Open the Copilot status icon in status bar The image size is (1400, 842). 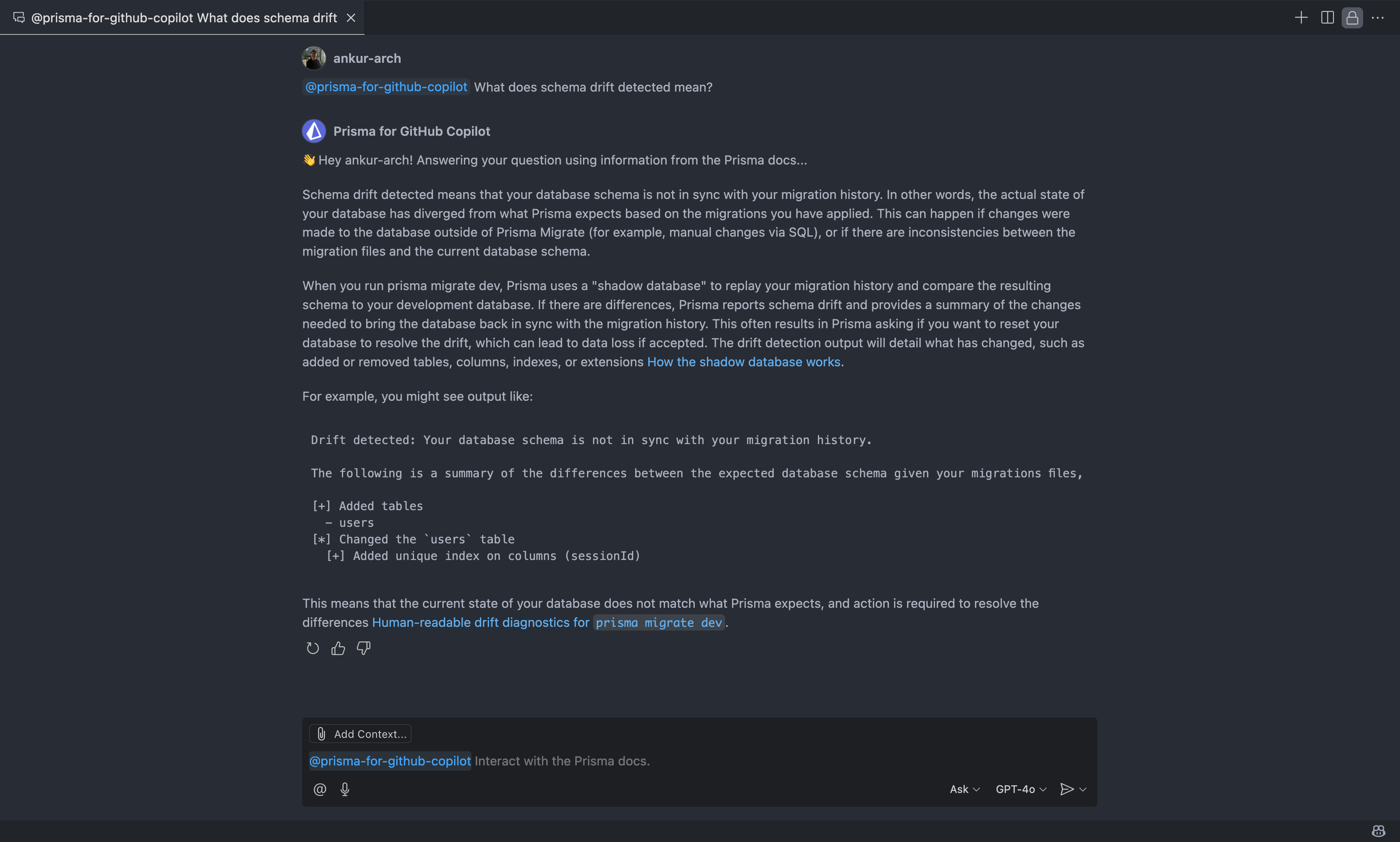point(1378,831)
